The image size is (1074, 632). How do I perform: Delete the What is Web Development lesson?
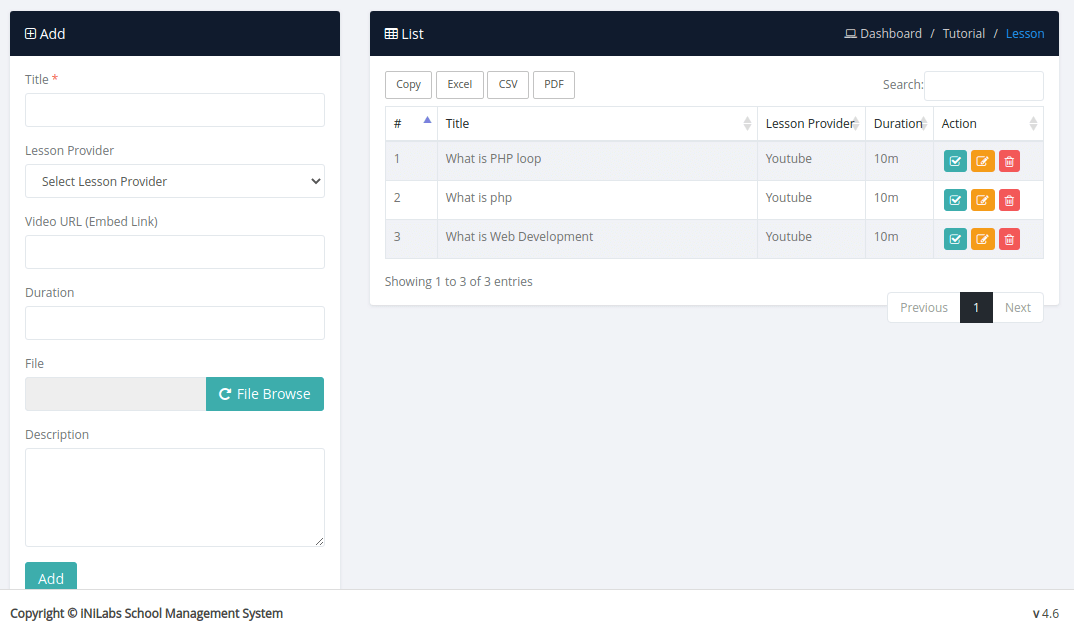(1009, 239)
